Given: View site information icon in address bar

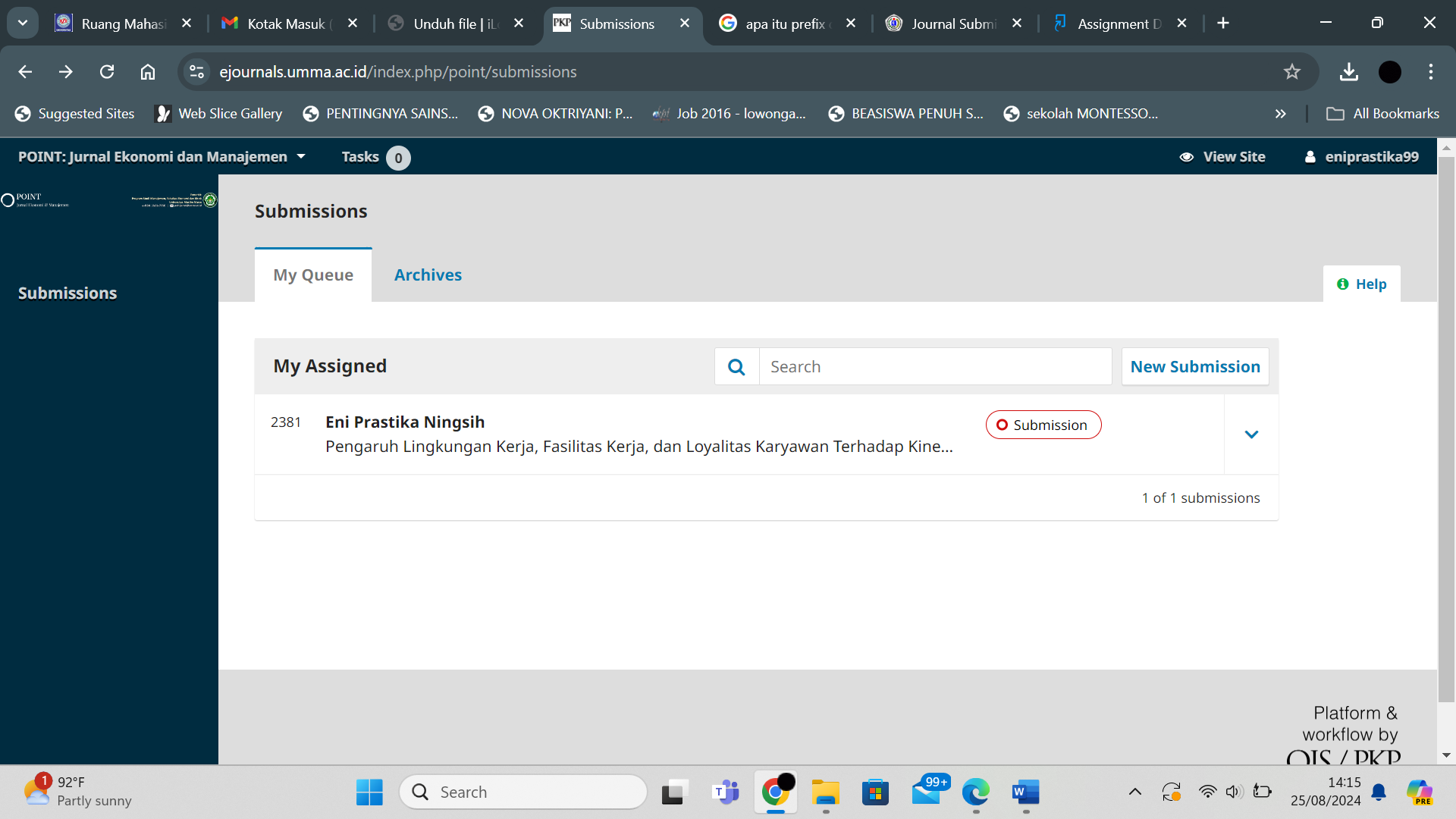Looking at the screenshot, I should [196, 71].
